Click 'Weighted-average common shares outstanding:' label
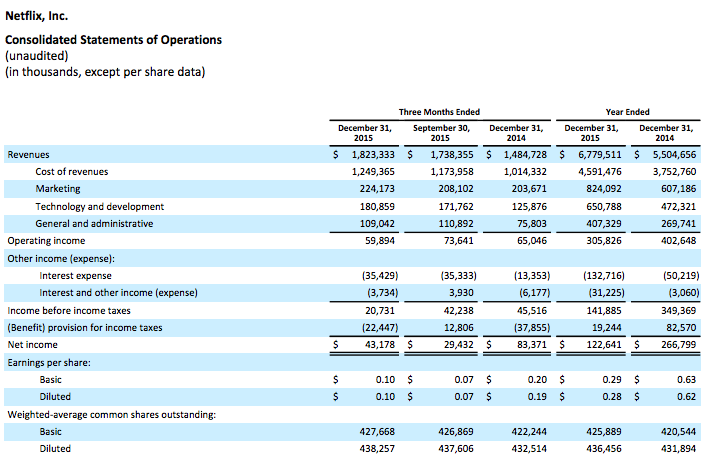The image size is (712, 458). pyautogui.click(x=111, y=415)
